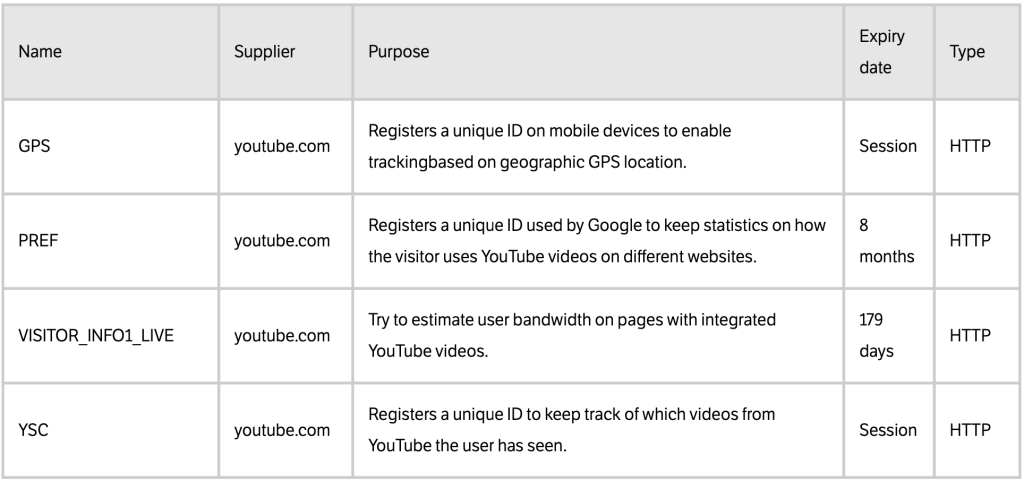Viewport: 1024px width, 481px height.
Task: Click the HTTP type in YSC row
Action: click(970, 431)
